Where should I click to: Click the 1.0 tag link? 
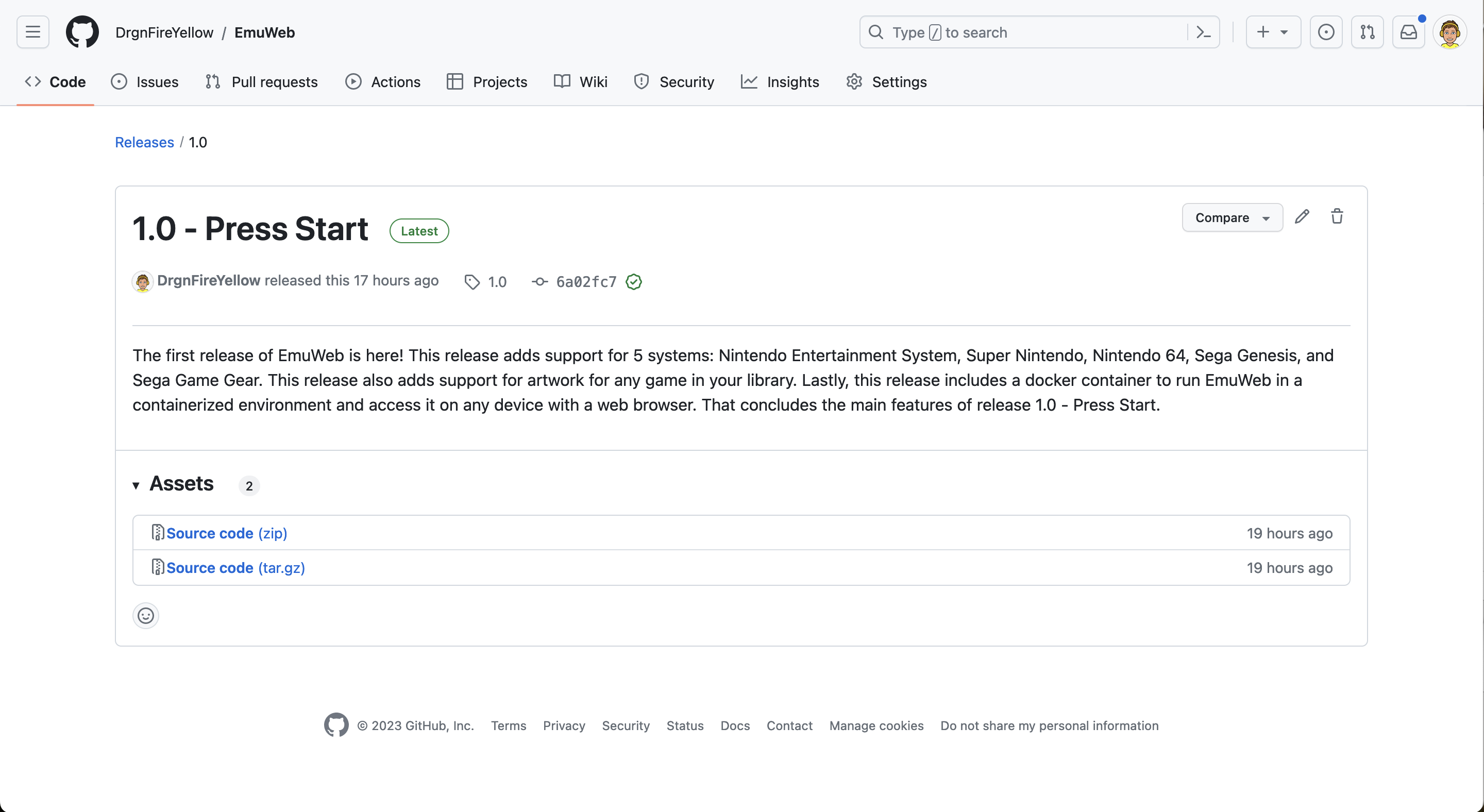(x=497, y=282)
